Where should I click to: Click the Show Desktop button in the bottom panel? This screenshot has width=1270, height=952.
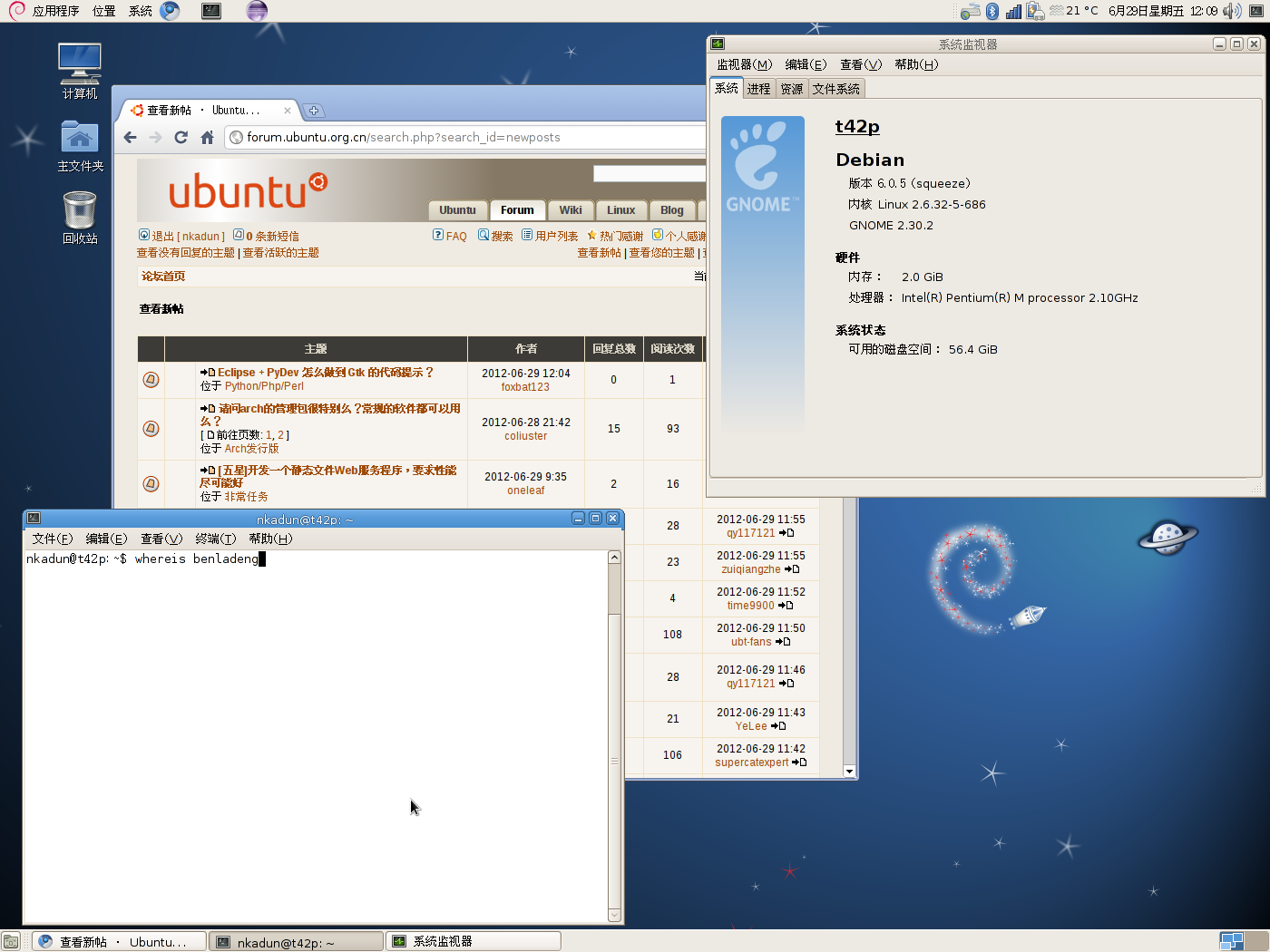click(x=10, y=942)
